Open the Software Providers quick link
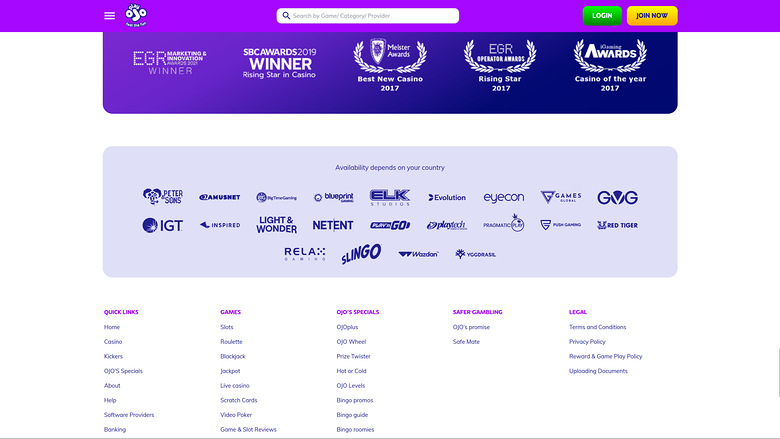The width and height of the screenshot is (780, 439). [129, 415]
